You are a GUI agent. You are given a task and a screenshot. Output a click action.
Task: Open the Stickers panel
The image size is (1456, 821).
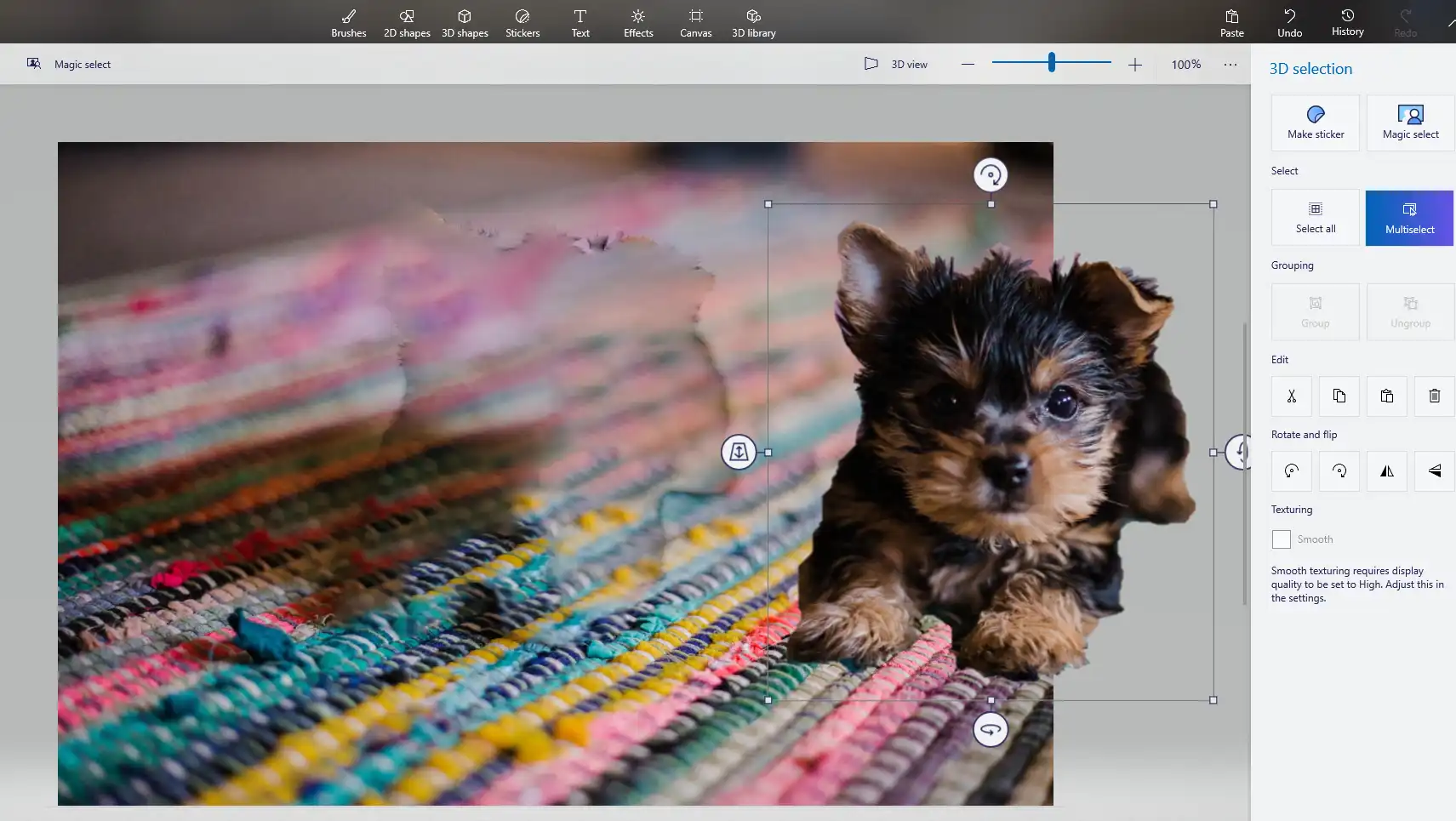tap(522, 23)
